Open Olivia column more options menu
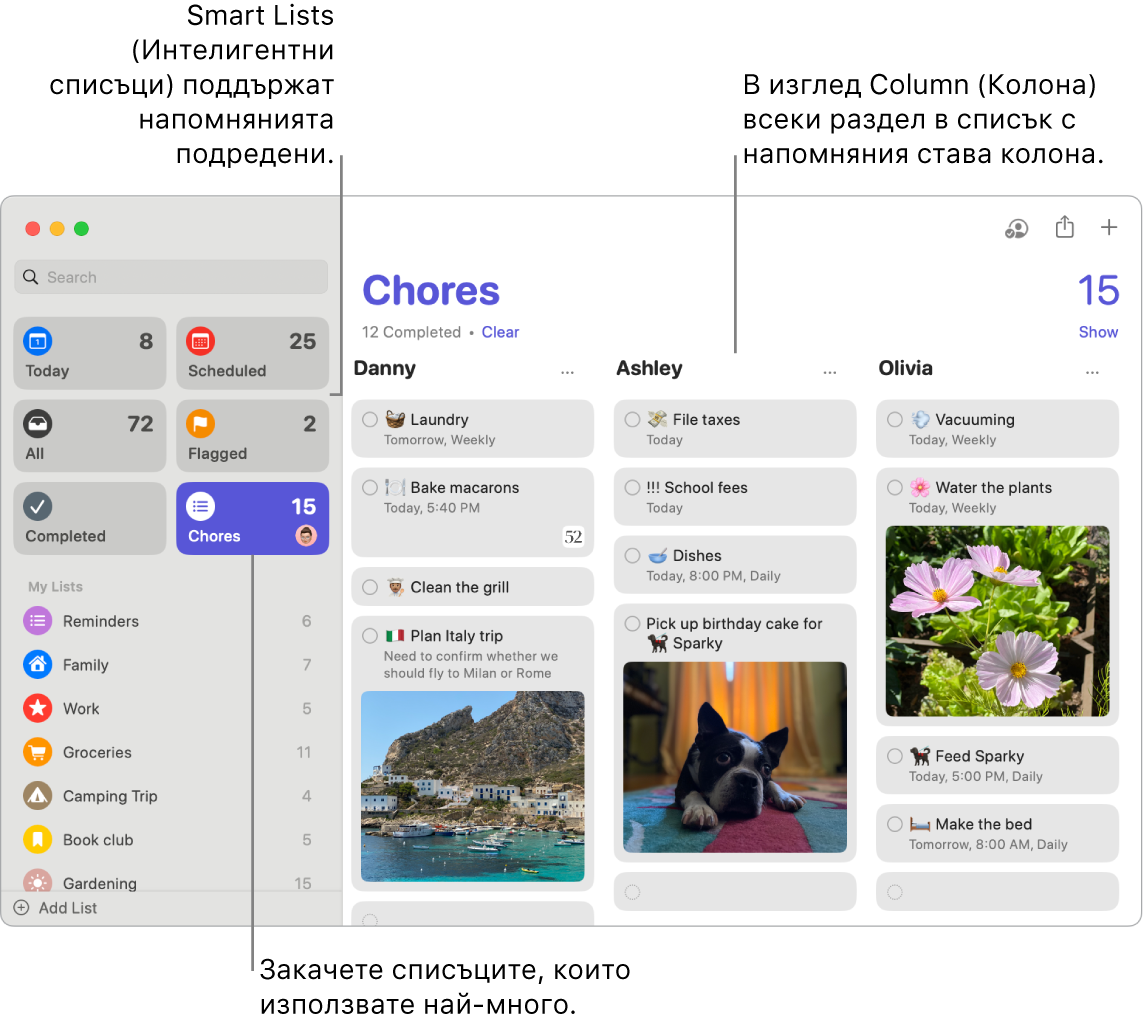Viewport: 1144px width, 1027px height. pyautogui.click(x=1092, y=373)
